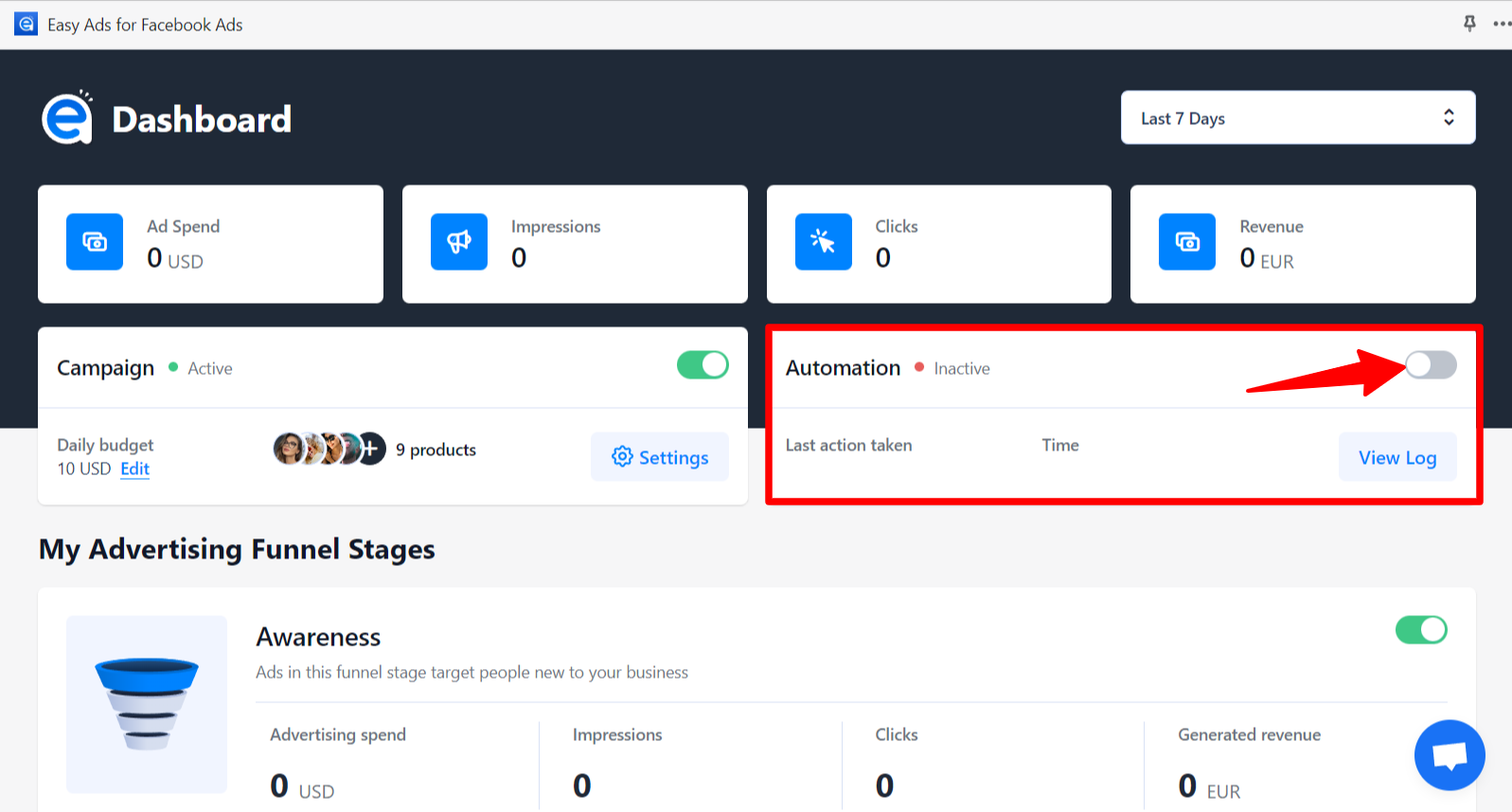Open campaign Settings
This screenshot has width=1512, height=812.
[x=660, y=457]
